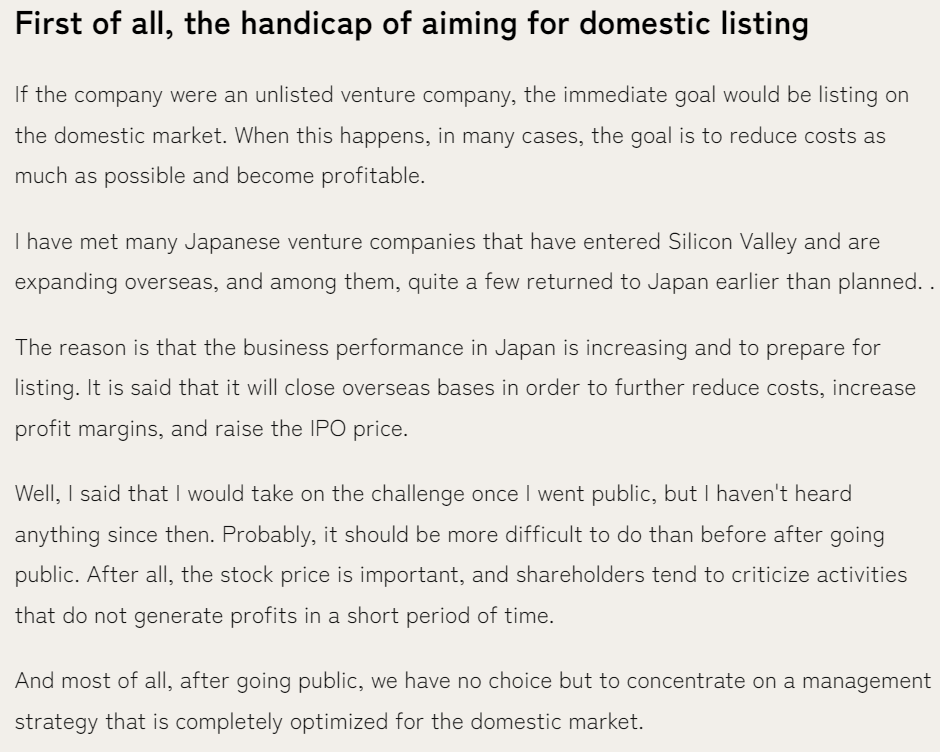Click the phrase 'earlier than planned'

click(x=817, y=282)
